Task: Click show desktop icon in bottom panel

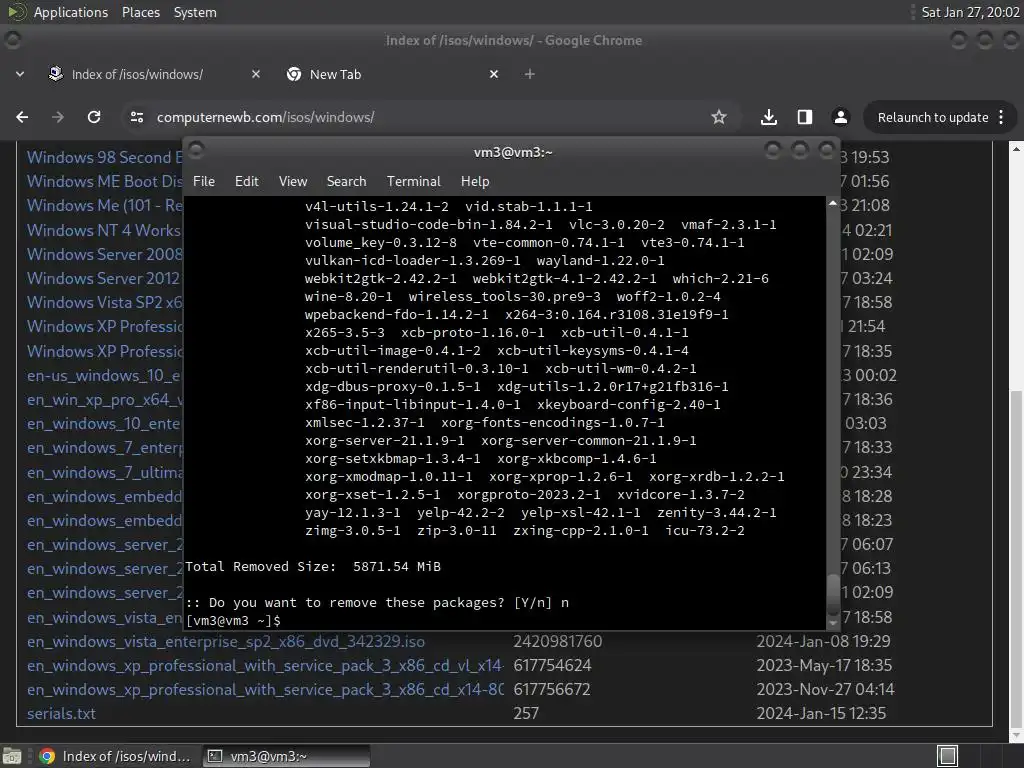Action: click(x=12, y=756)
